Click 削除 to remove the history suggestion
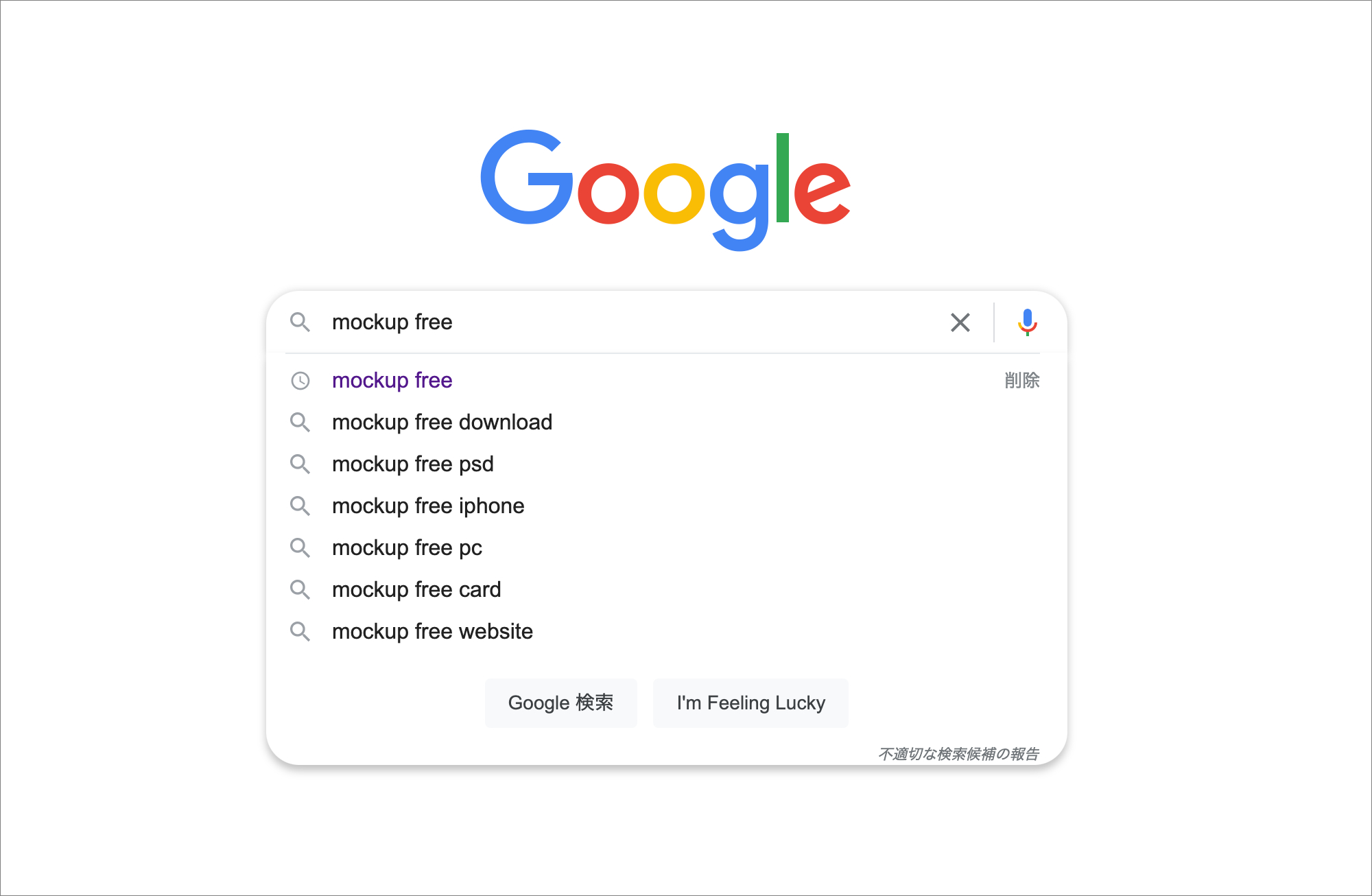The image size is (1372, 896). pos(1021,380)
